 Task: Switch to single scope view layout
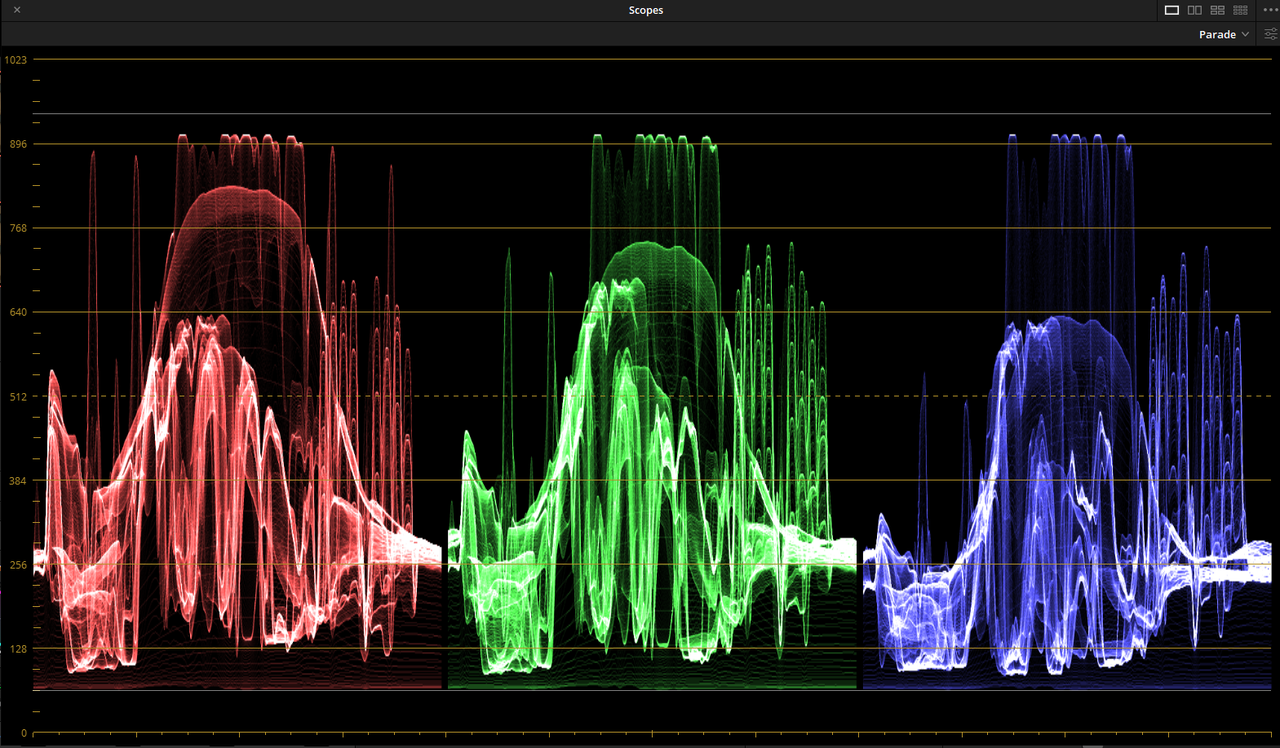[1172, 10]
